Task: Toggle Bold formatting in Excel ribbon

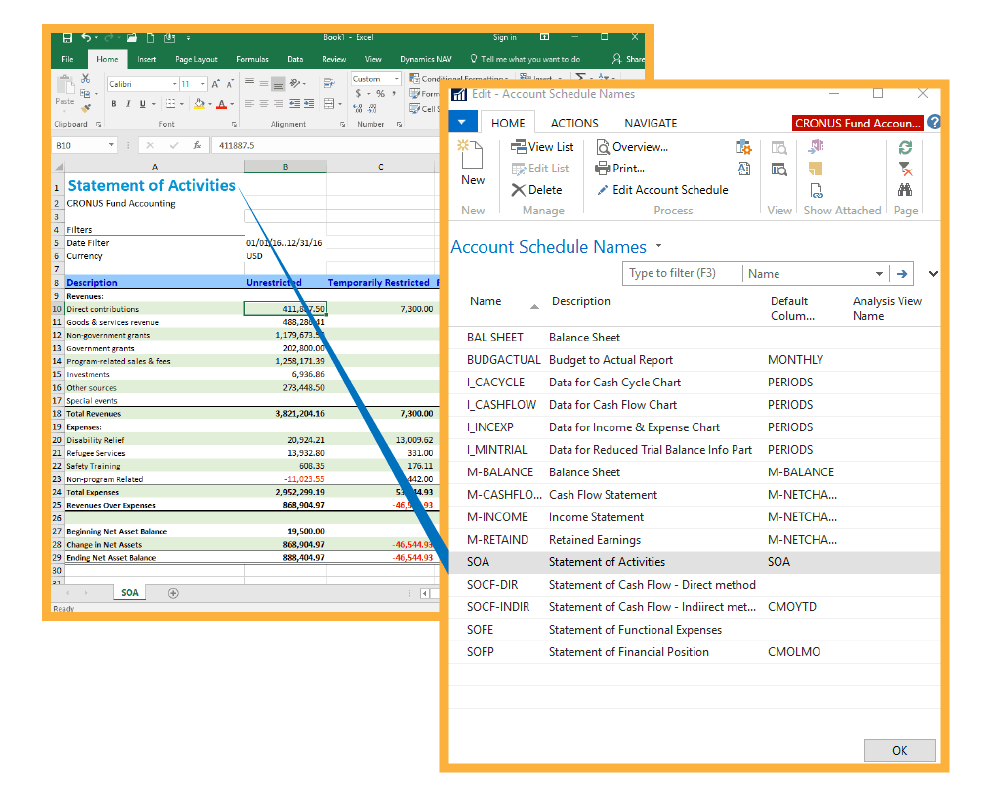Action: pyautogui.click(x=114, y=104)
